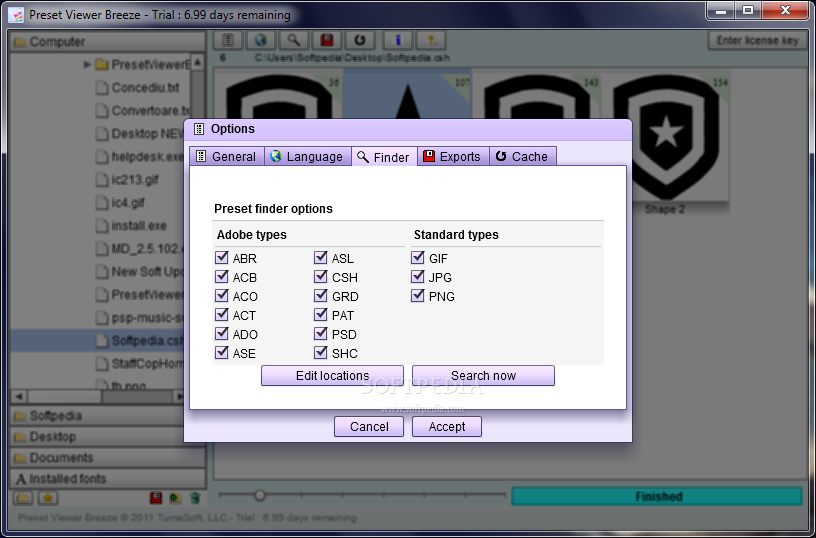Disable the ASE type checkbox

point(222,352)
